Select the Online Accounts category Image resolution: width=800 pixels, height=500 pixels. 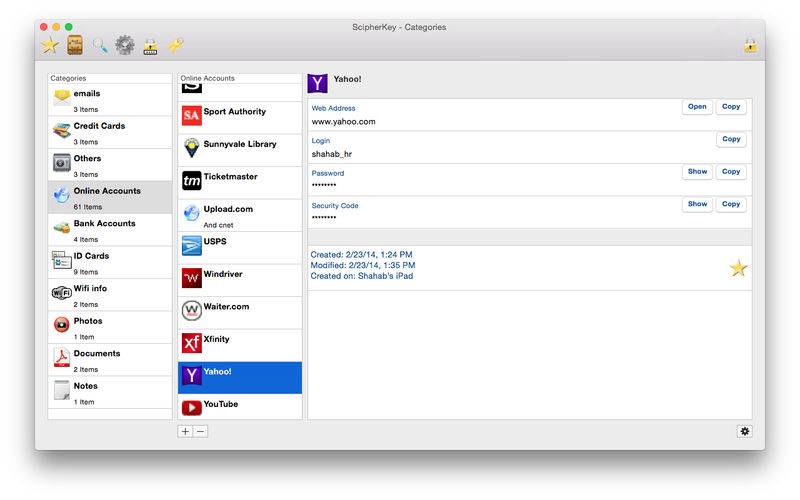[110, 197]
